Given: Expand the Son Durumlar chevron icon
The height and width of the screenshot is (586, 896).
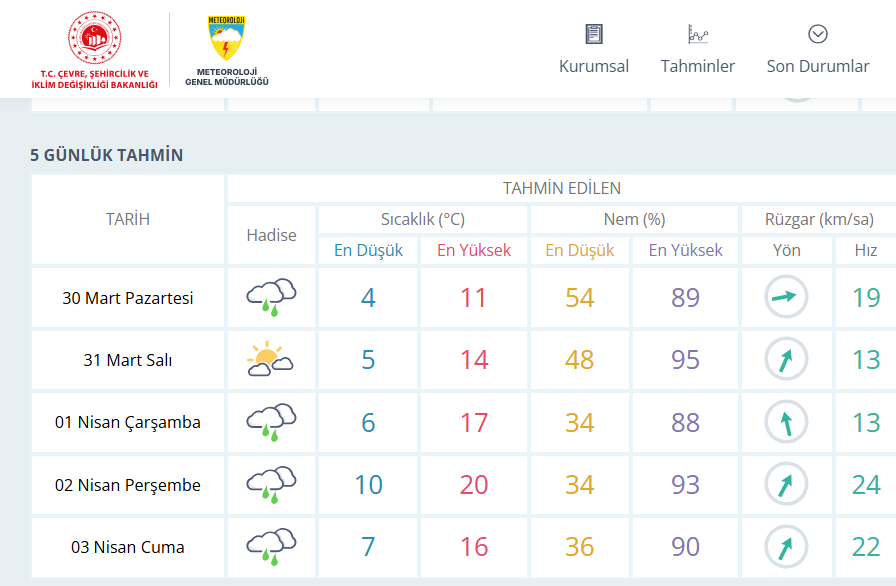Looking at the screenshot, I should click(818, 35).
